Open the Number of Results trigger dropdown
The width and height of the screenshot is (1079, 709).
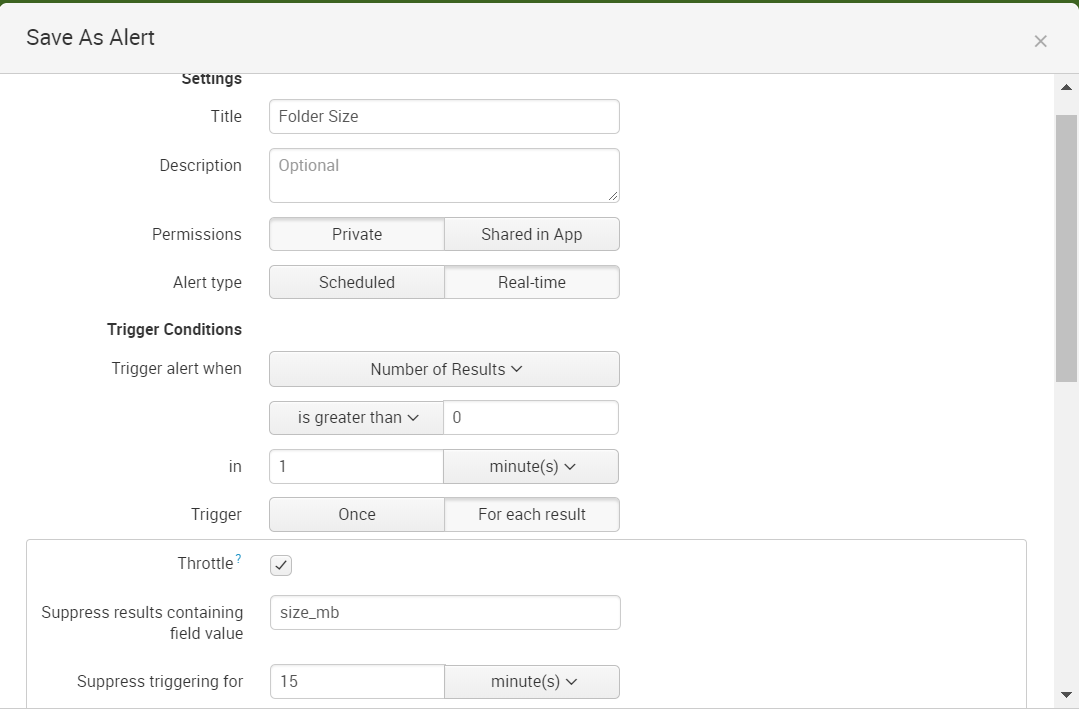click(444, 369)
